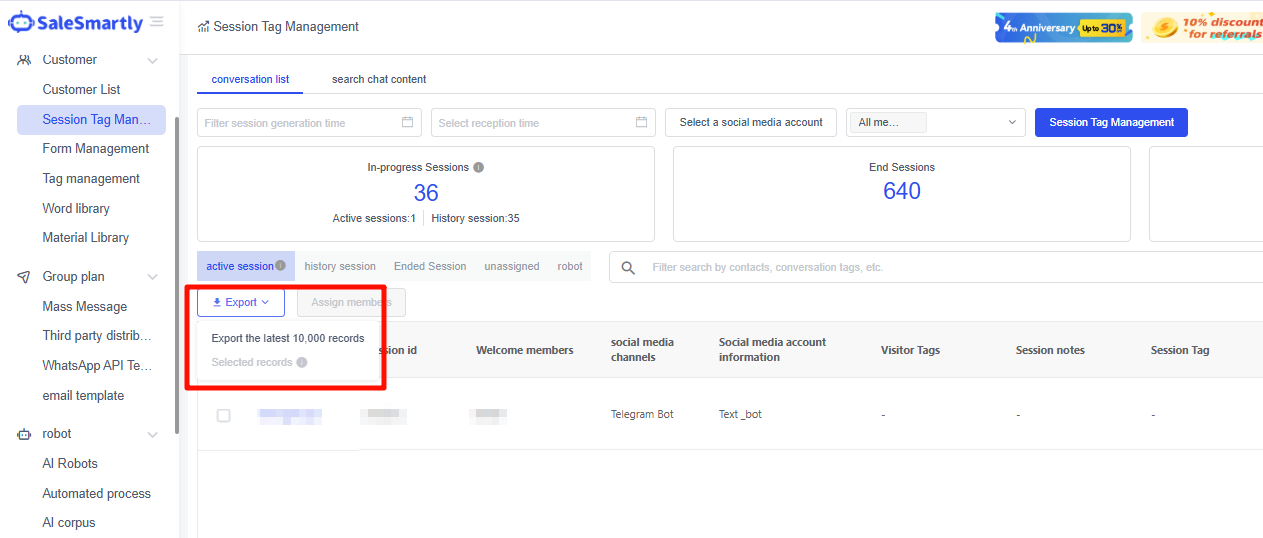Collapse the sidebar with the hamburger icon
Image resolution: width=1263 pixels, height=538 pixels.
pos(157,22)
